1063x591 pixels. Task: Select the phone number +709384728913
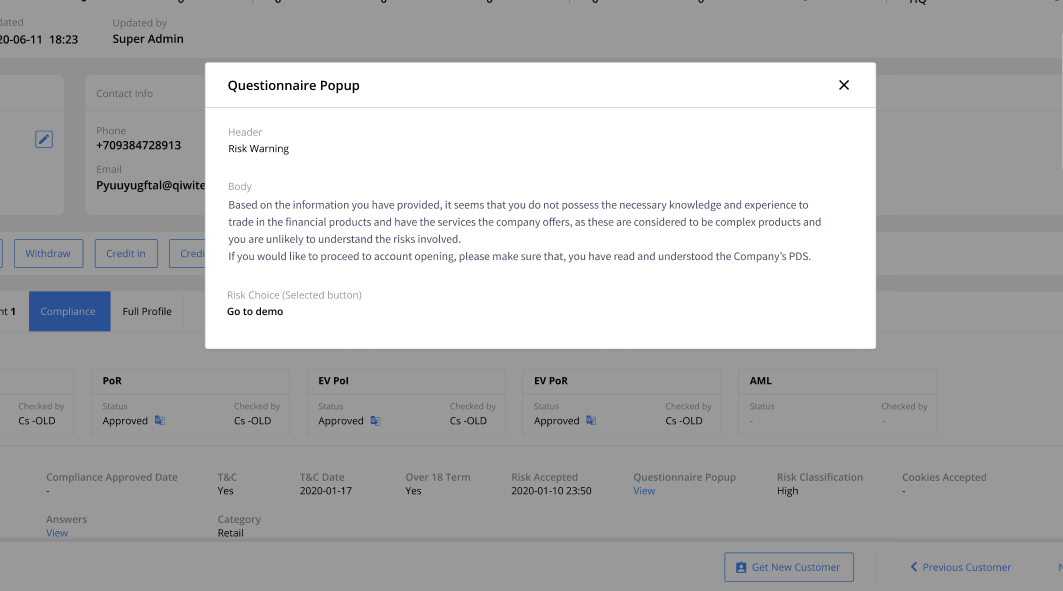click(141, 143)
